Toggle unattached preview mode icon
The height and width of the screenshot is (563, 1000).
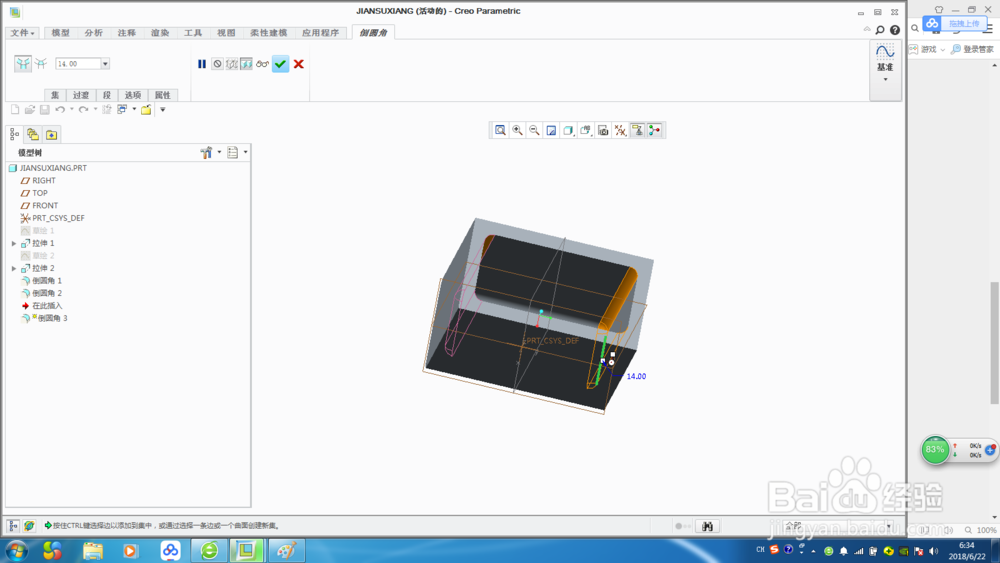232,64
